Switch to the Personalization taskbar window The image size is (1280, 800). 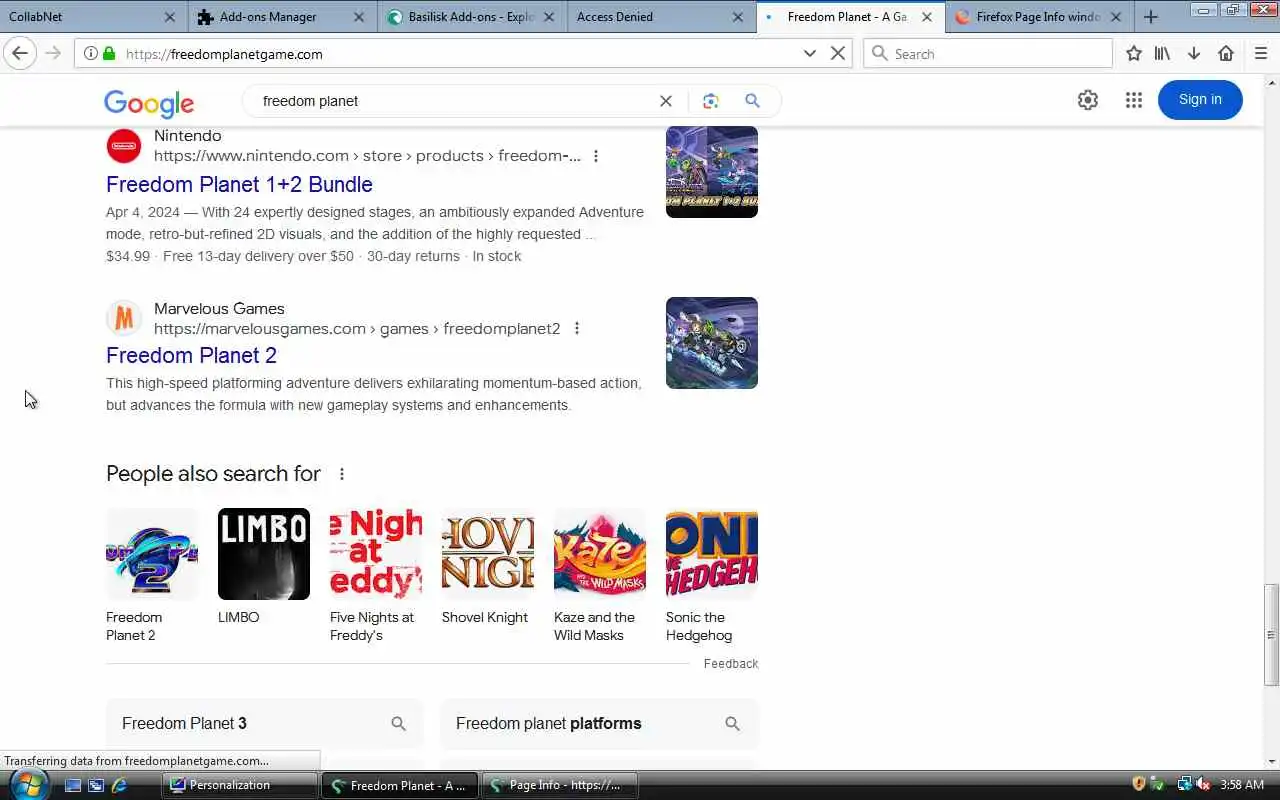point(240,785)
